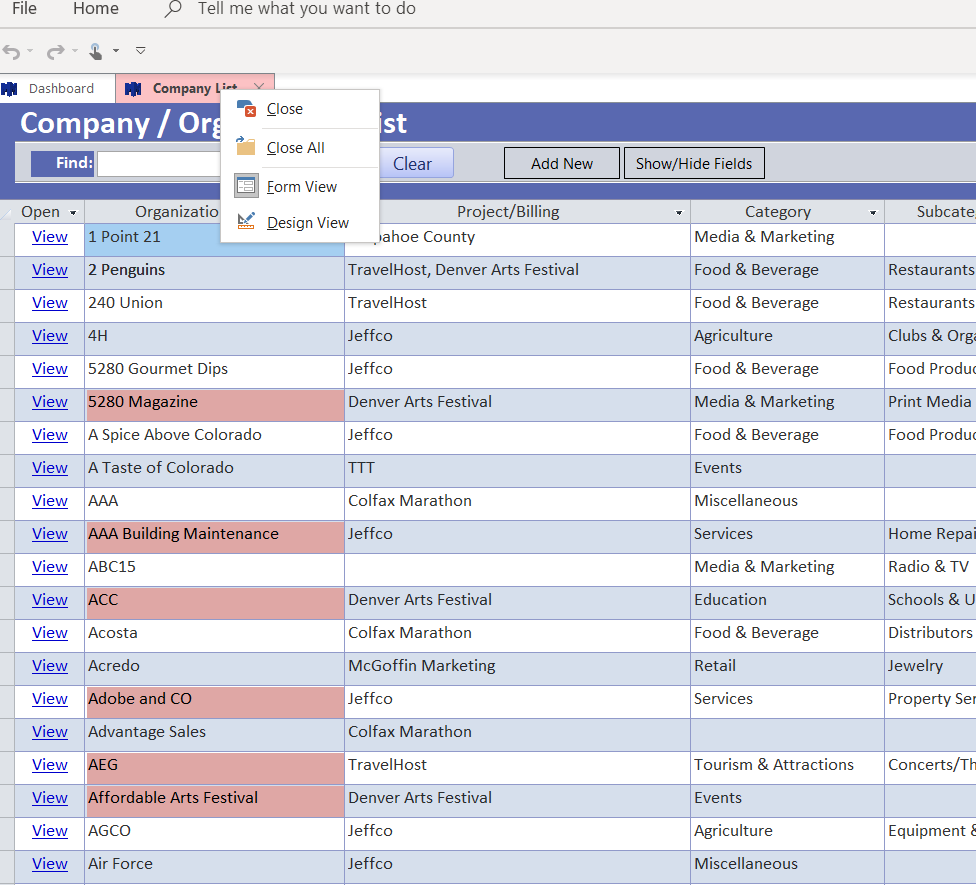976x885 pixels.
Task: Click the Tourism & Attractions category cell
Action: pos(787,768)
